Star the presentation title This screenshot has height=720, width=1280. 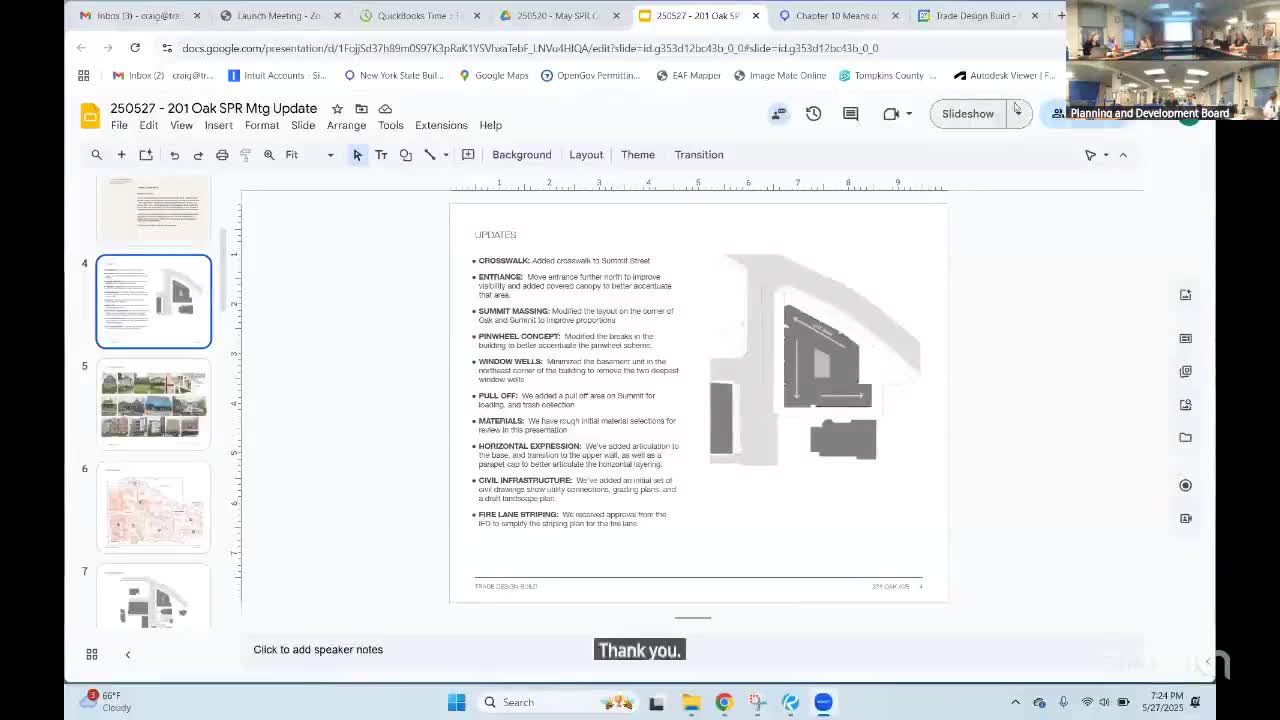(x=337, y=108)
